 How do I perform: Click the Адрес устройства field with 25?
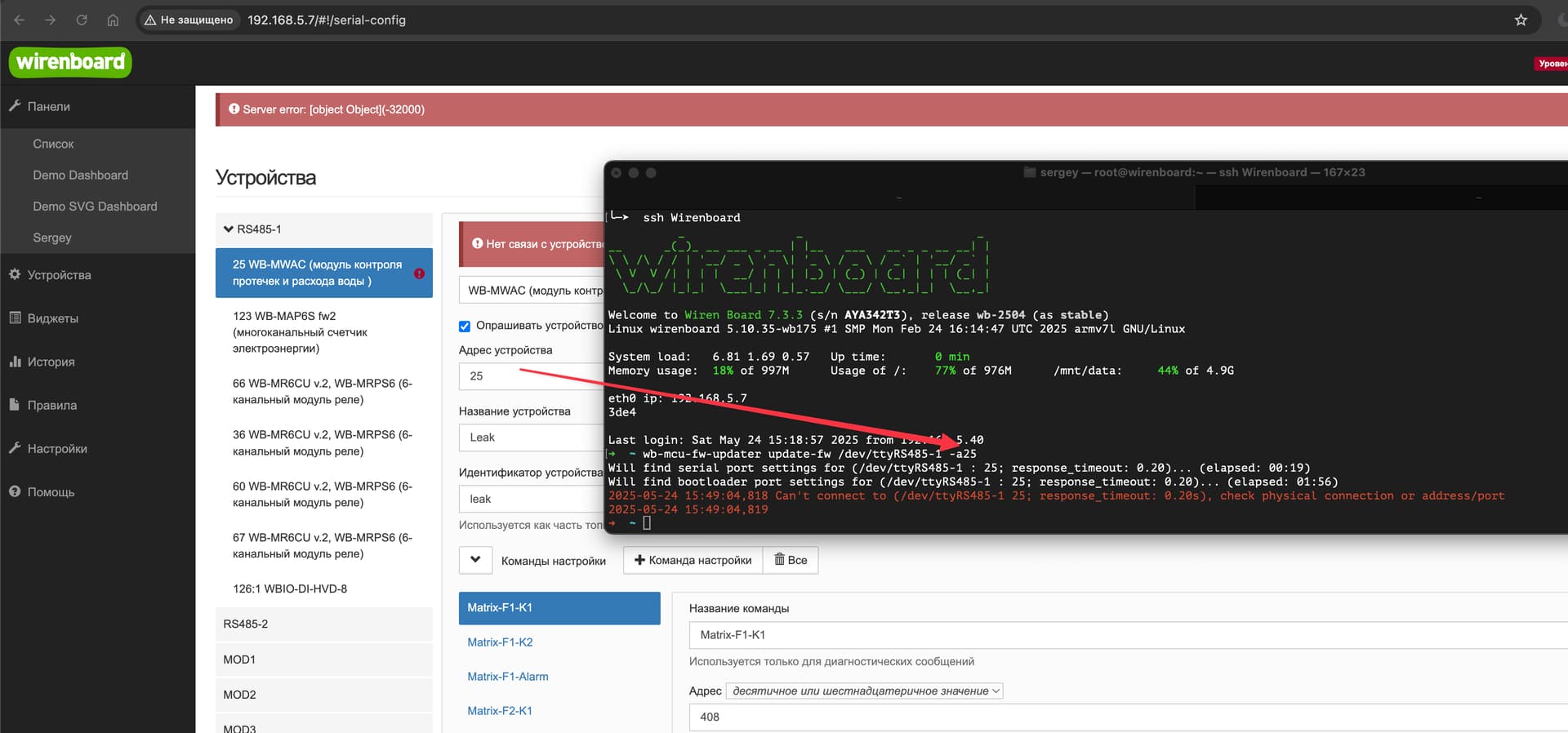tap(532, 376)
